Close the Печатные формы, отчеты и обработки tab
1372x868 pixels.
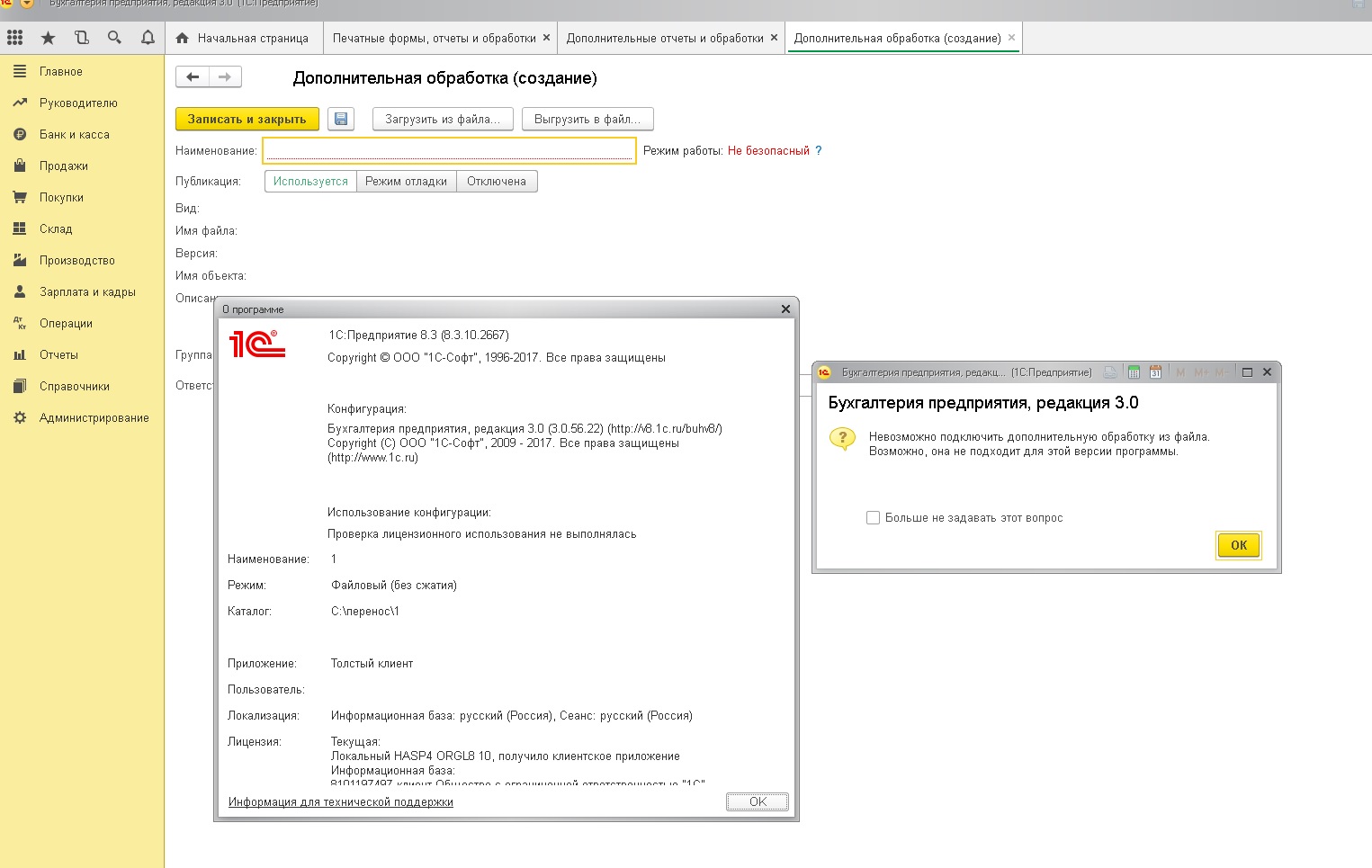point(546,38)
